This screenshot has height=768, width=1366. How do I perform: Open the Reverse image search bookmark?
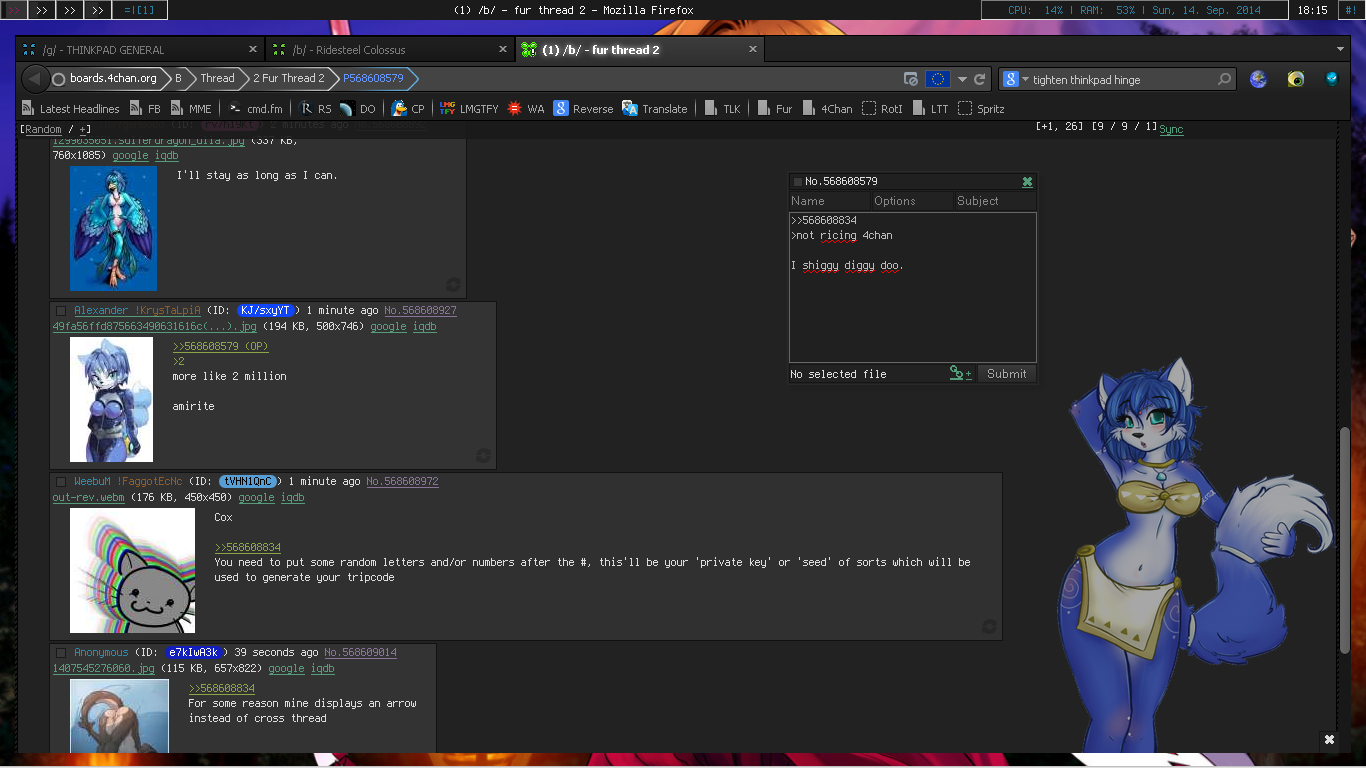(584, 109)
